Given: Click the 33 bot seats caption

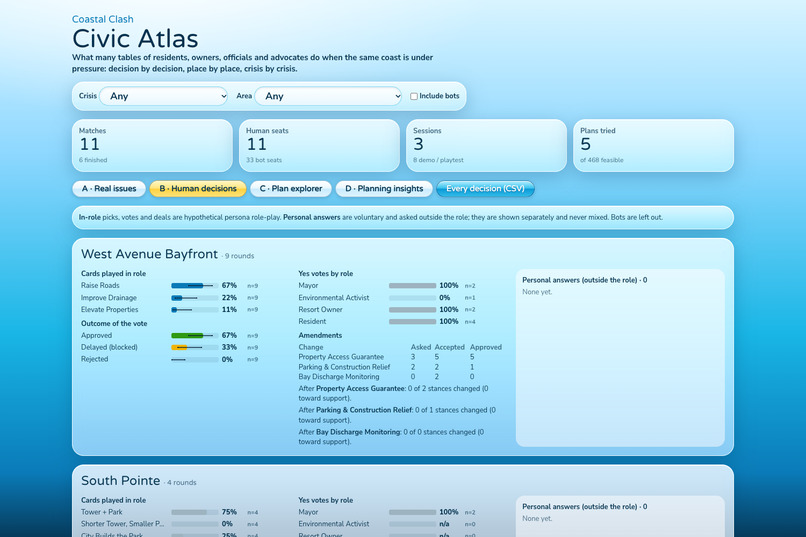Looking at the screenshot, I should click(x=264, y=160).
